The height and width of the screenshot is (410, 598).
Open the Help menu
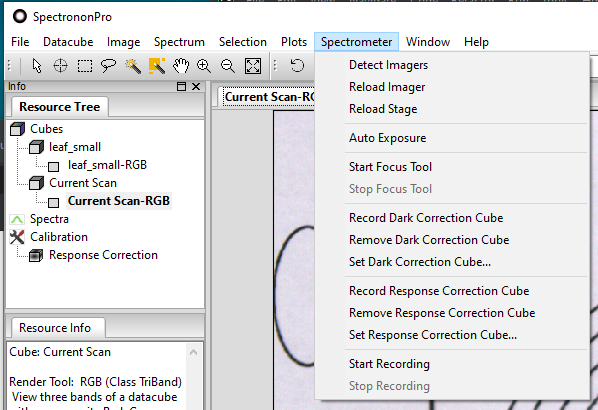(476, 42)
